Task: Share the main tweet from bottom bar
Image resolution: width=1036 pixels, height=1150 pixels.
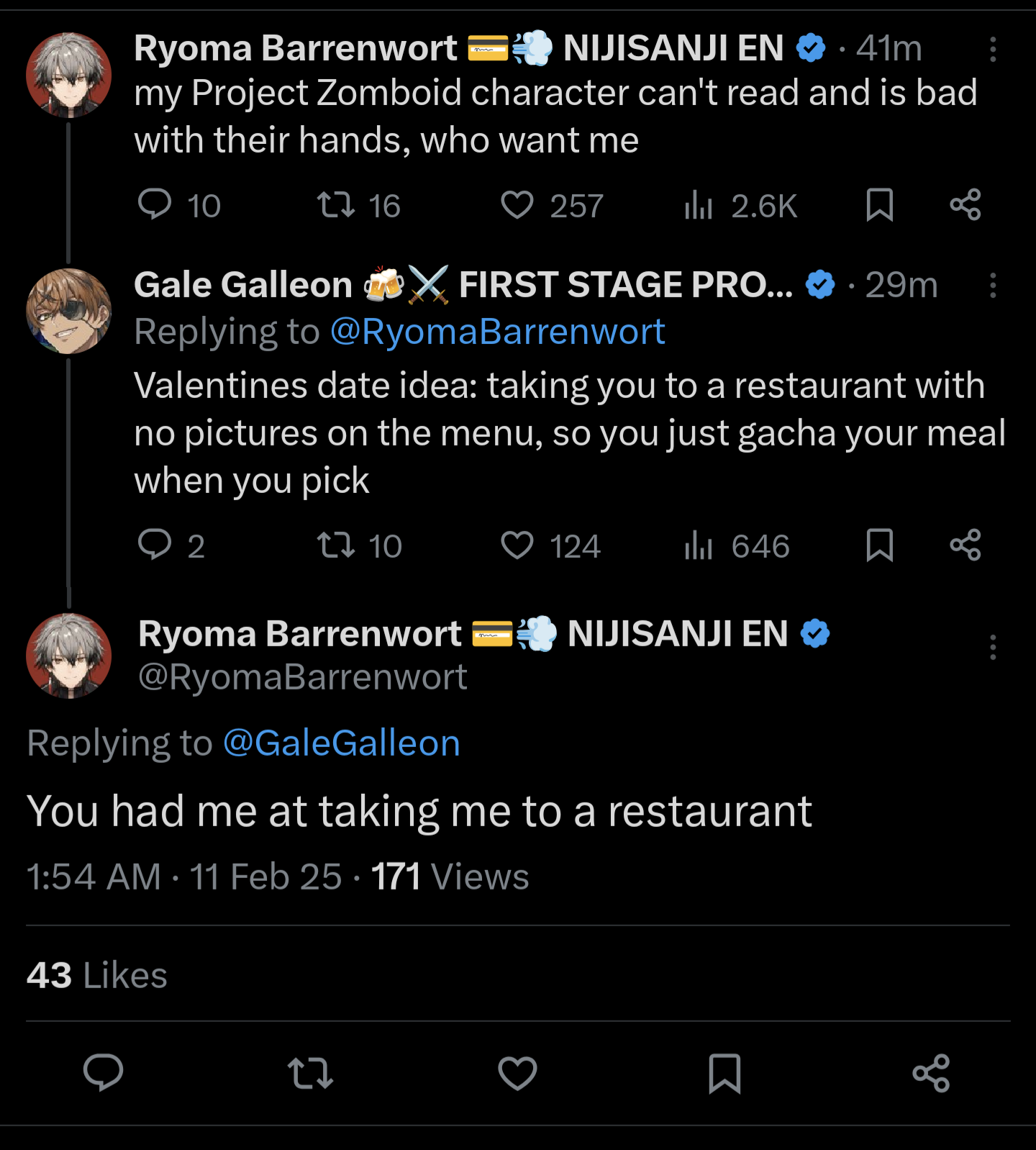Action: 931,1073
